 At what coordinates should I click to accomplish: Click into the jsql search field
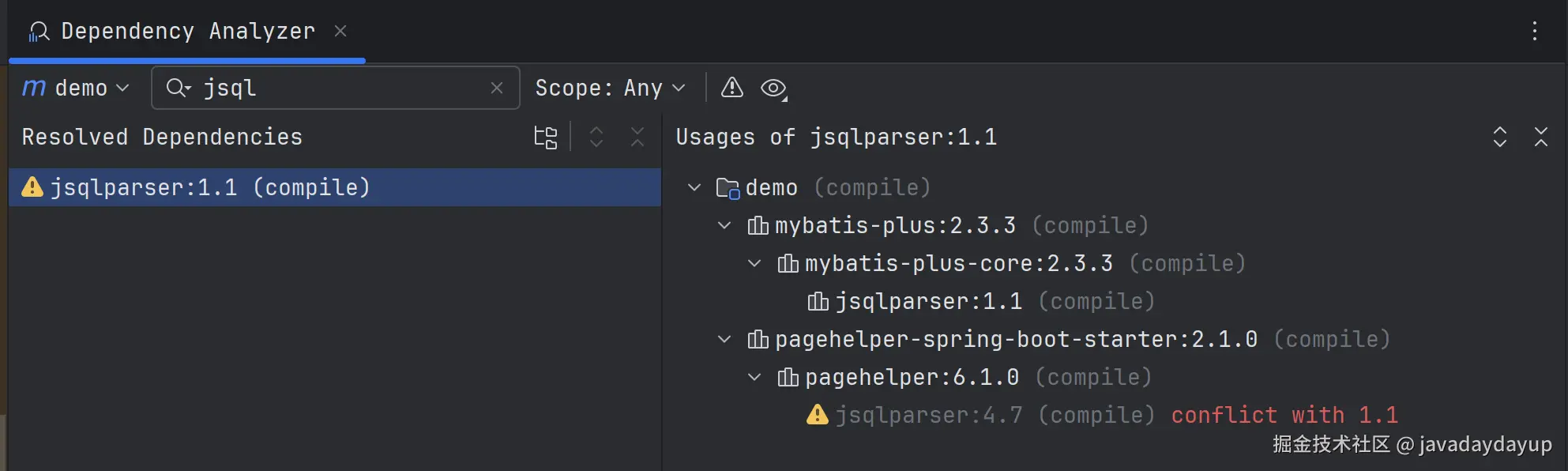pyautogui.click(x=340, y=88)
